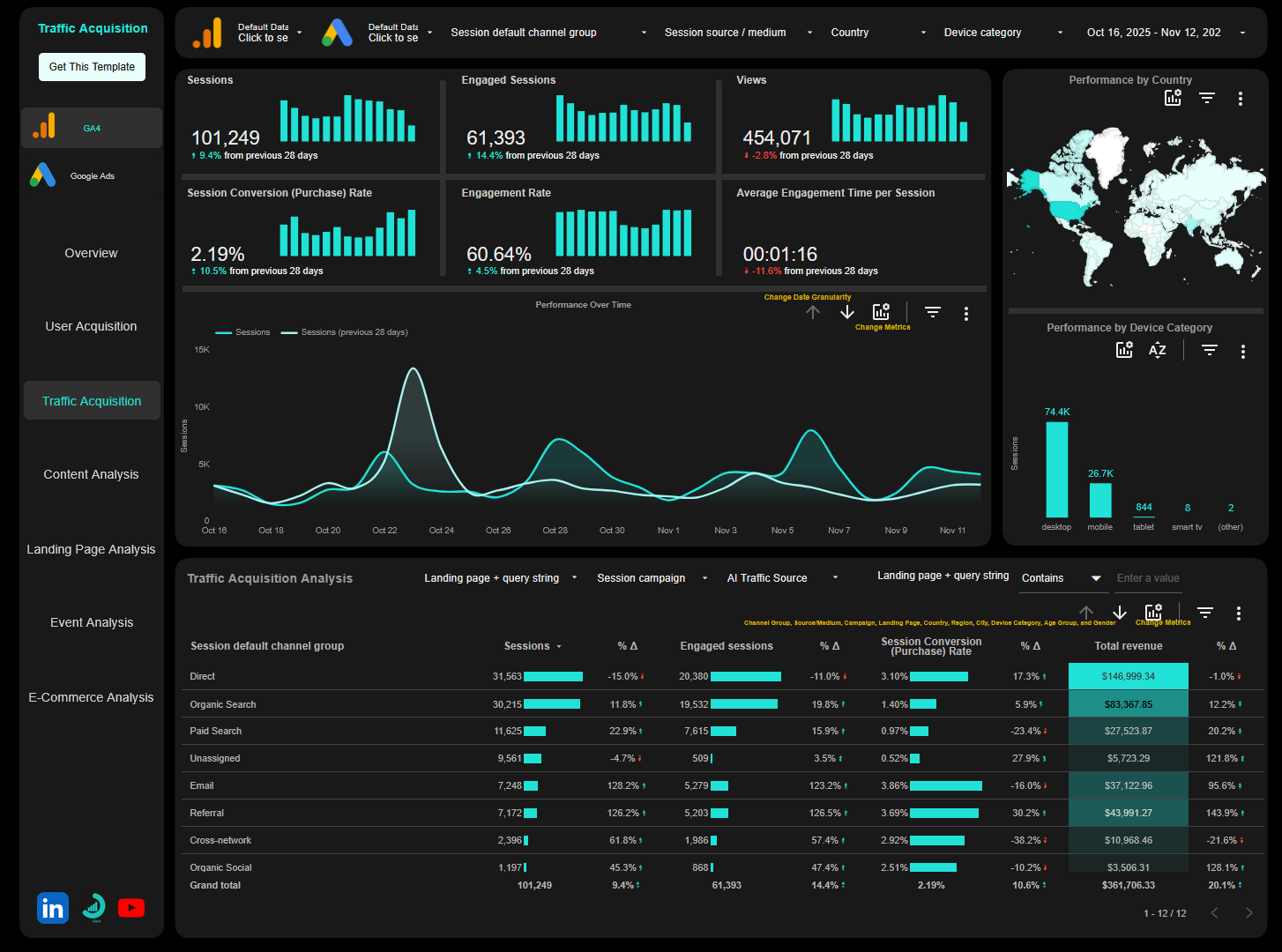Screen dimensions: 1282x952
Task: Navigate to the Content Analysis page
Action: pyautogui.click(x=92, y=474)
